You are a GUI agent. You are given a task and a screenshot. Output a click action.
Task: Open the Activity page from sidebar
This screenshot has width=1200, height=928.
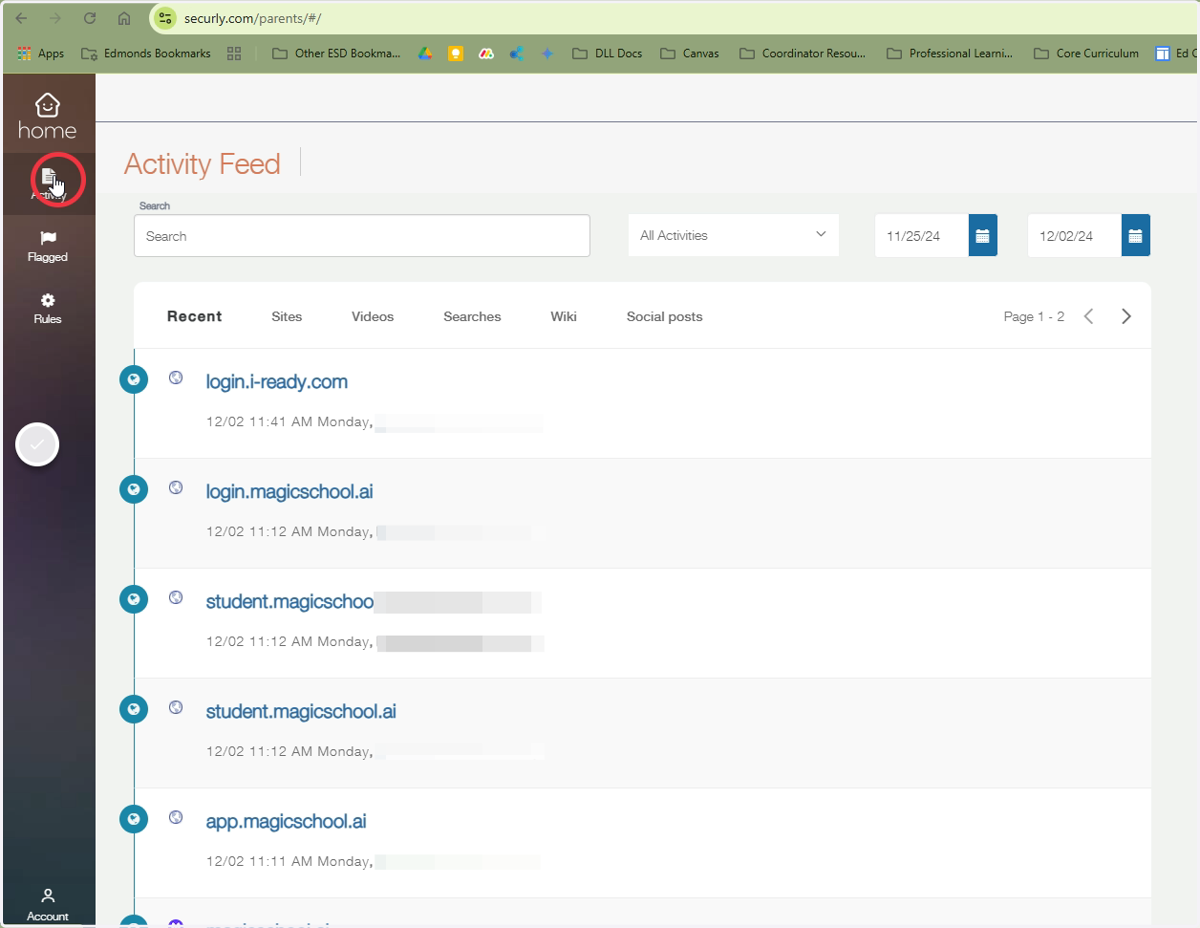(x=48, y=183)
